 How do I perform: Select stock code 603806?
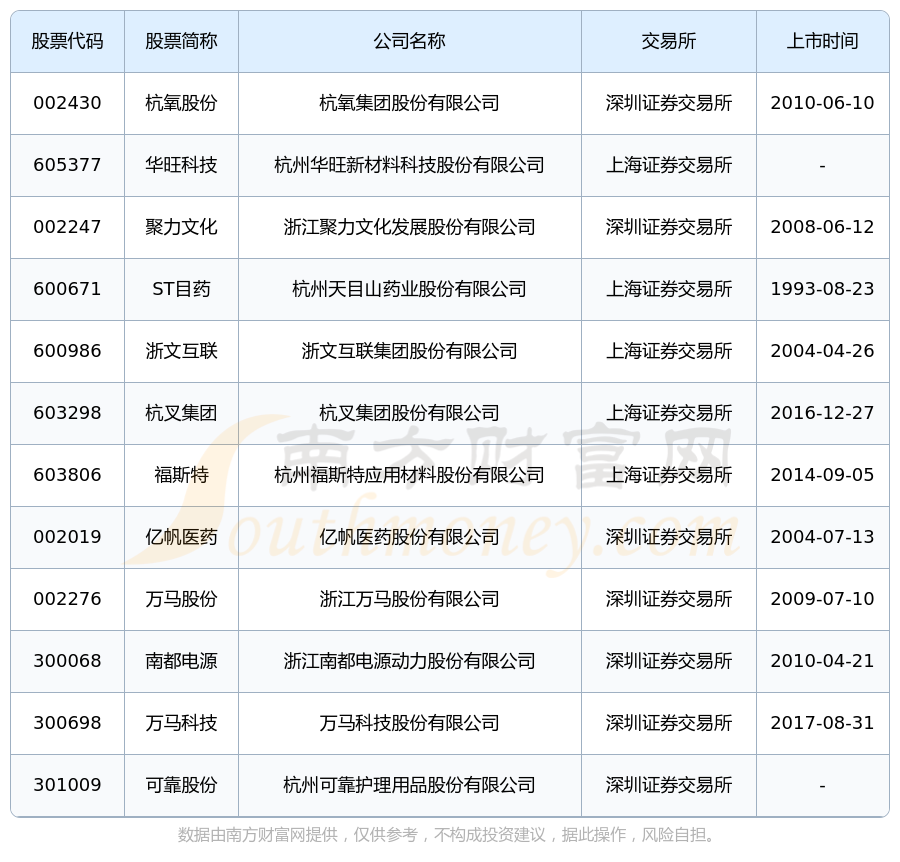67,475
